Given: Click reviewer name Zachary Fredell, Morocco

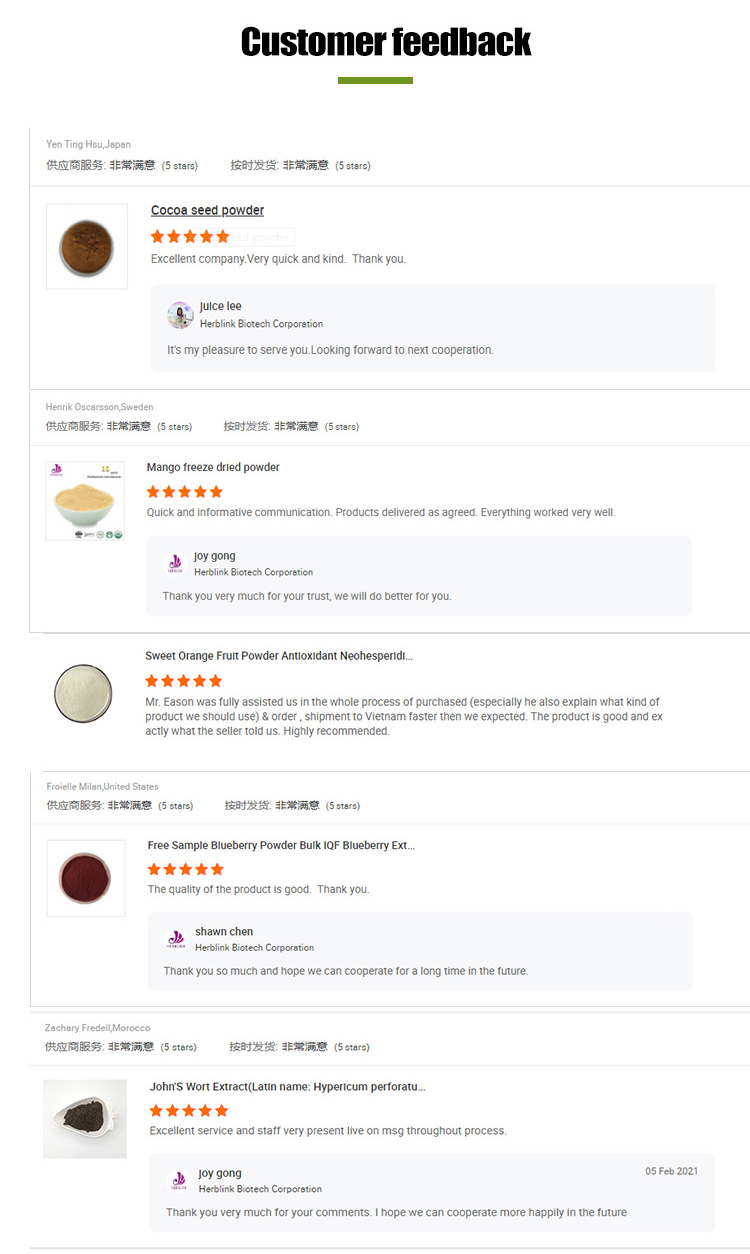Looking at the screenshot, I should point(98,1027).
